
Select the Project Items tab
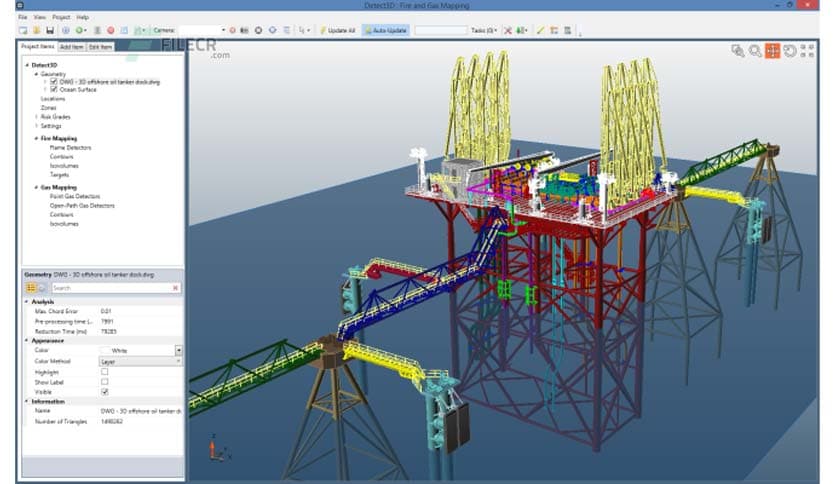click(37, 46)
